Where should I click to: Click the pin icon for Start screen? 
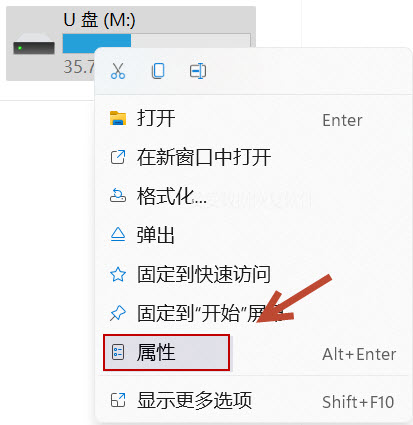118,313
